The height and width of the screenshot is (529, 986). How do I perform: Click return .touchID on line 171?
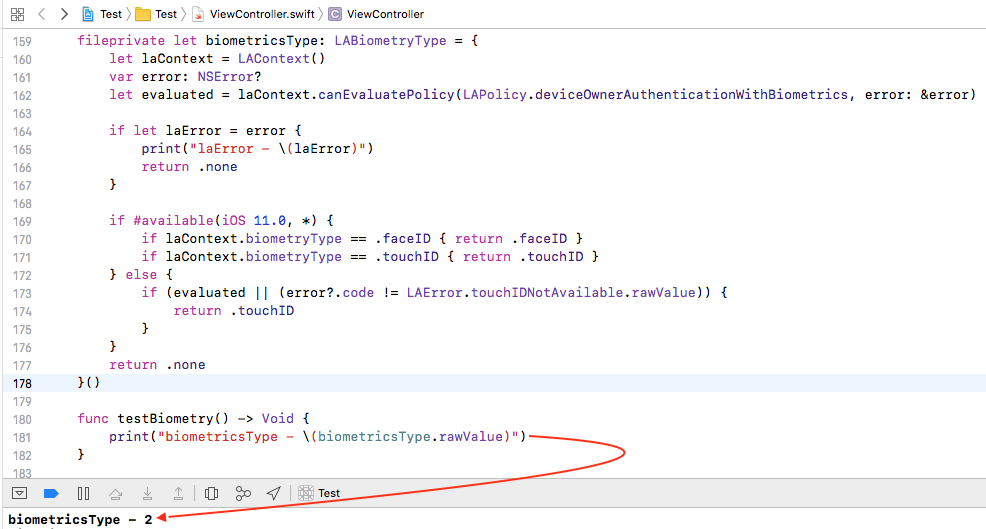coord(523,257)
